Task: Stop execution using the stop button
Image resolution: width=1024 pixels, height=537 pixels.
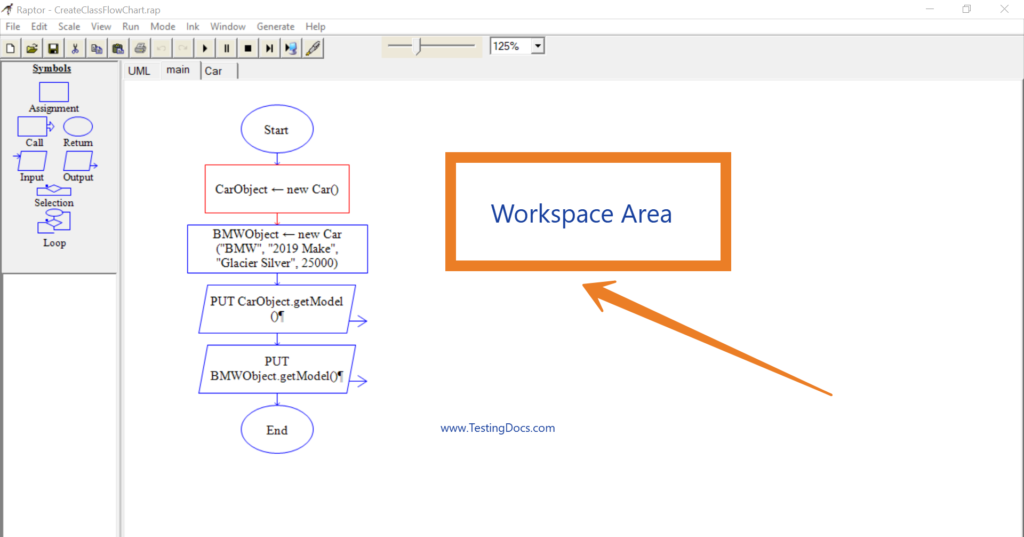Action: click(248, 47)
